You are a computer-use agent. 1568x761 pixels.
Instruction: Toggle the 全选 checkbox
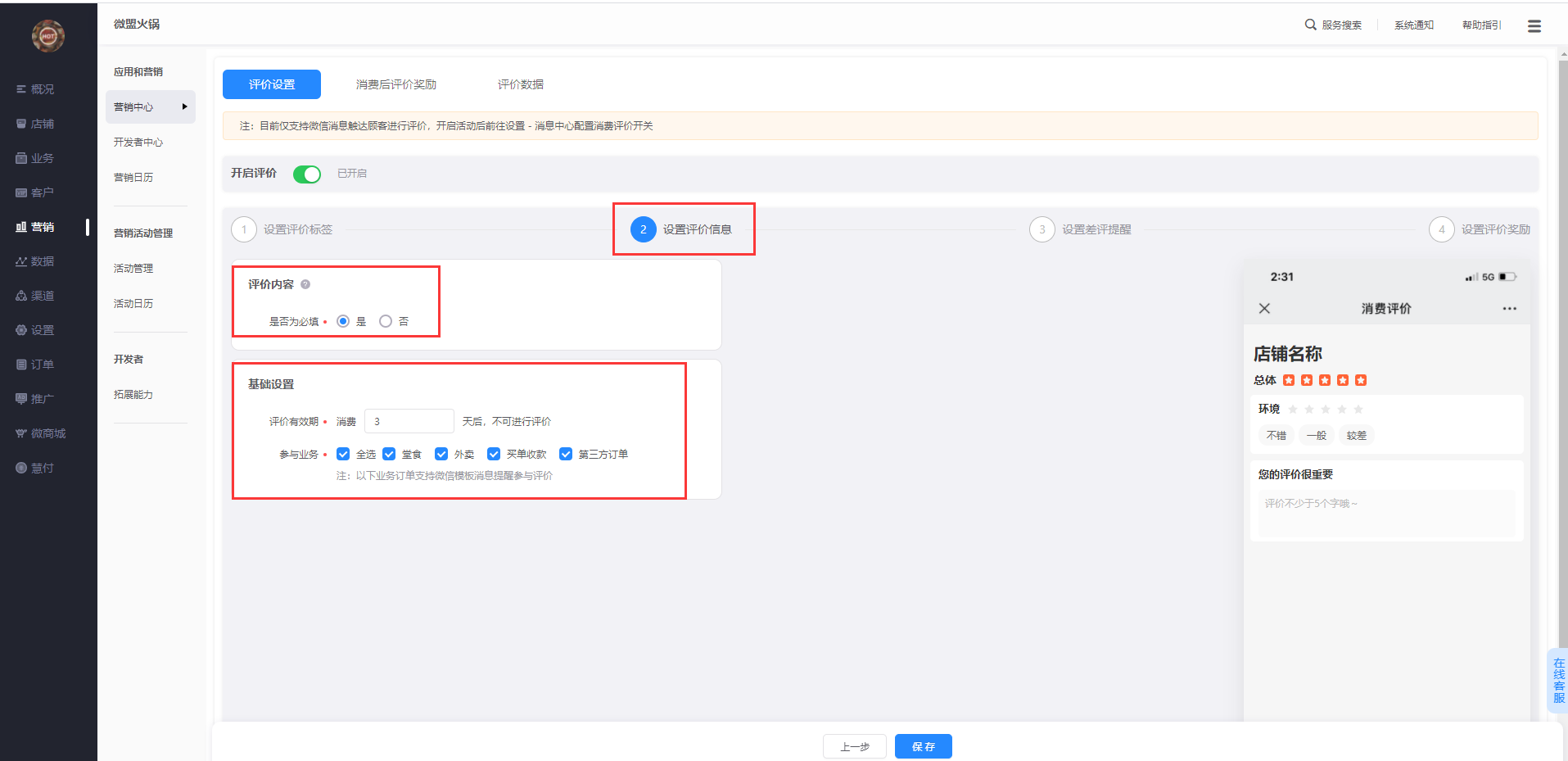tap(343, 454)
